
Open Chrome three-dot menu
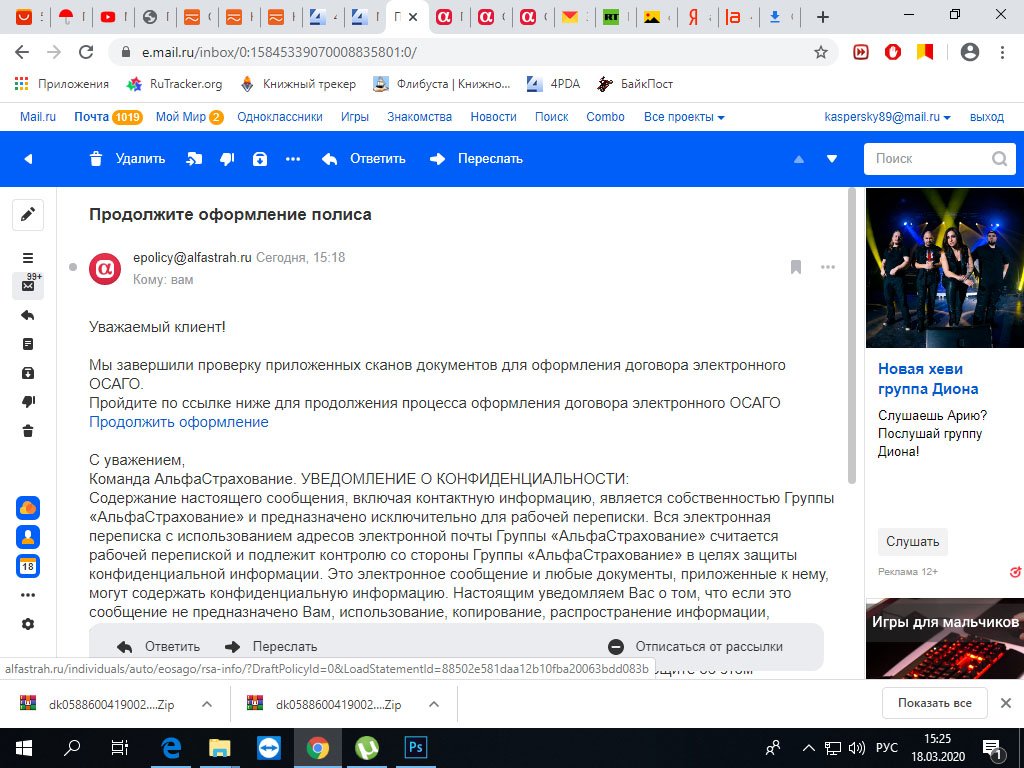tap(1002, 52)
